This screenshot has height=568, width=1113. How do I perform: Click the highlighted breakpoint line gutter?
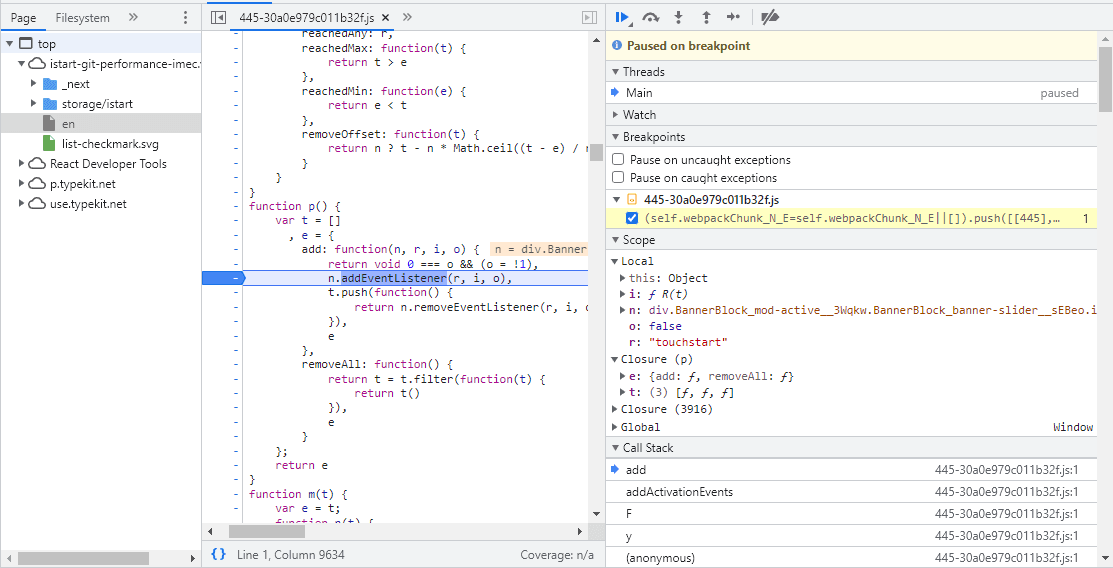tap(223, 278)
